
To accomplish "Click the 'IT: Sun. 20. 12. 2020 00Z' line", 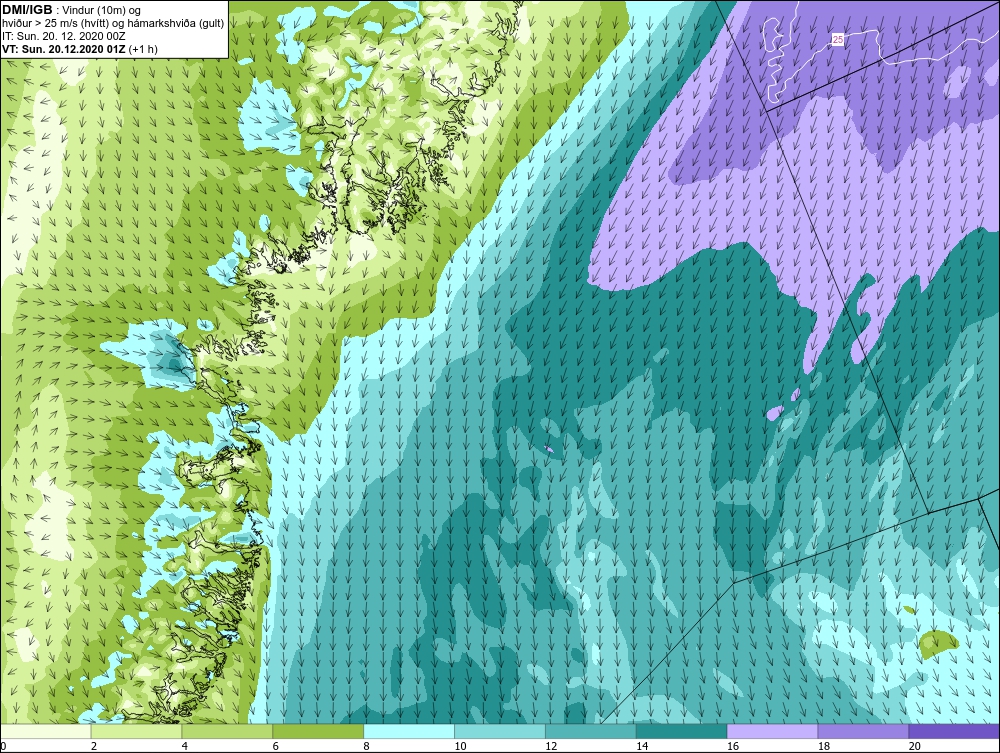I will [x=64, y=36].
